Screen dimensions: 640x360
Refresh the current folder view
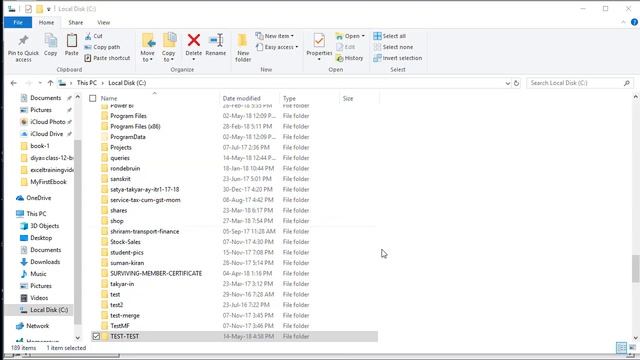[516, 83]
